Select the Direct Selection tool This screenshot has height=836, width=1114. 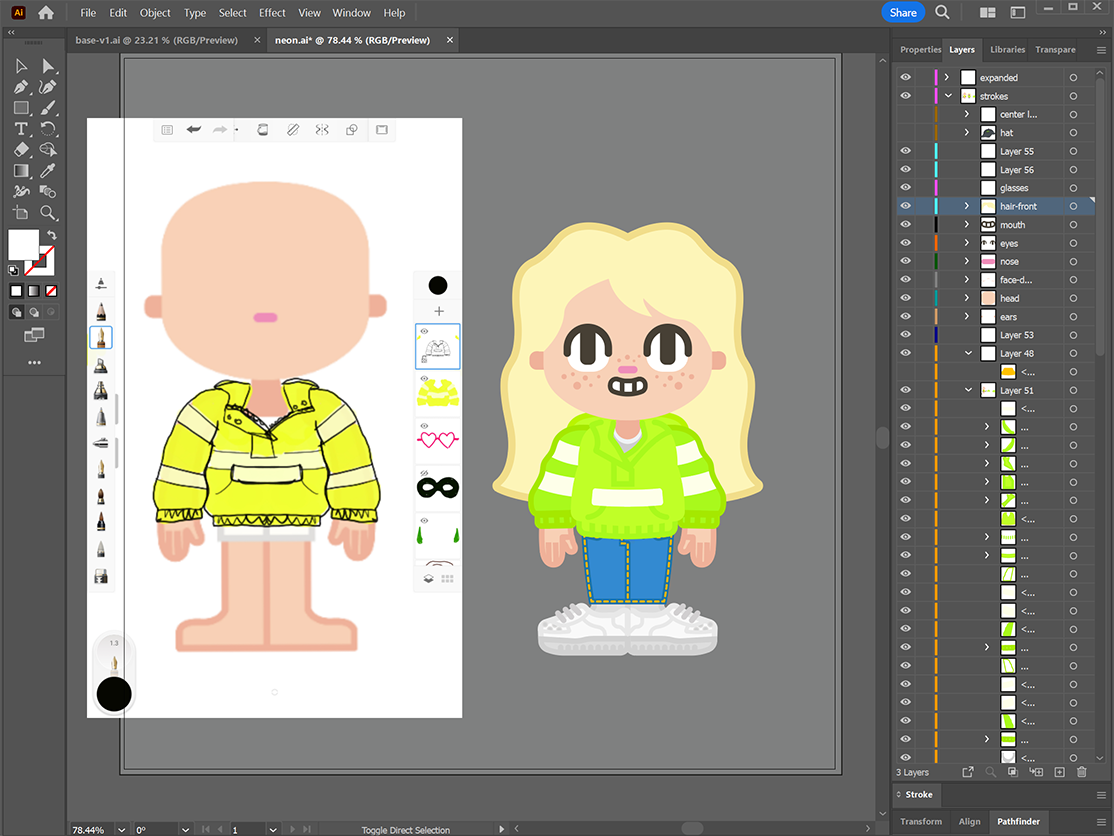(48, 66)
